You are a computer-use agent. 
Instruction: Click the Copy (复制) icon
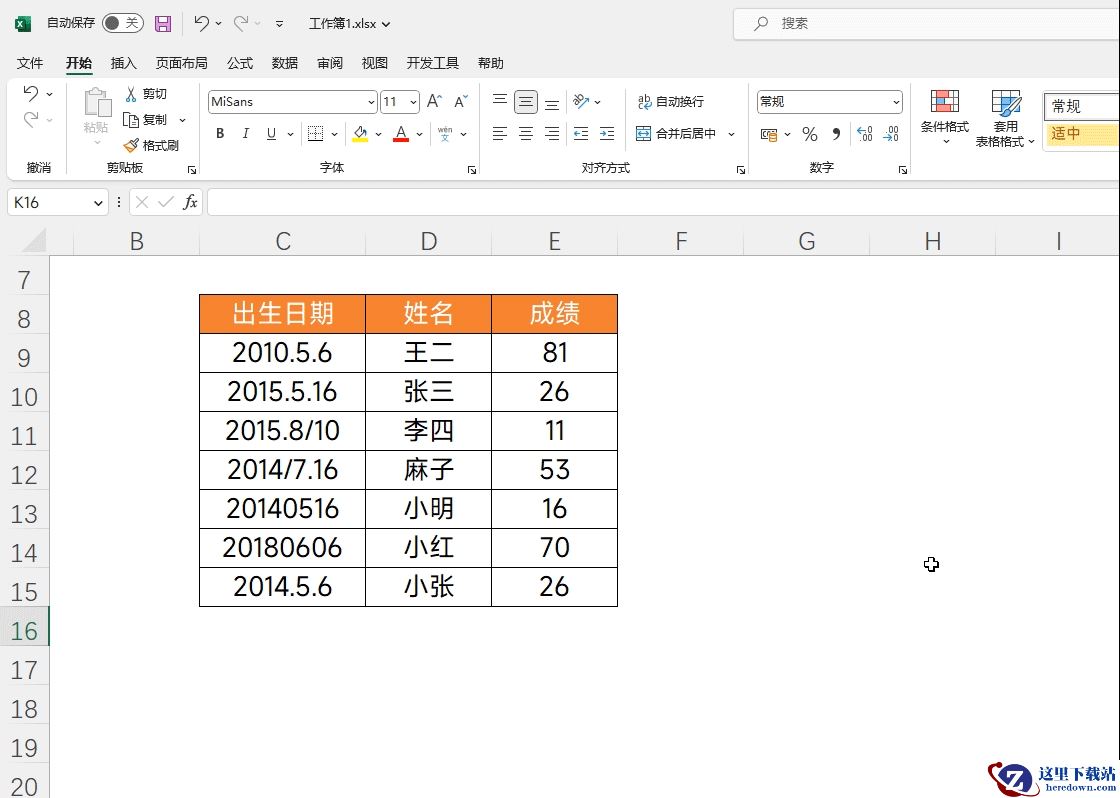(x=131, y=119)
